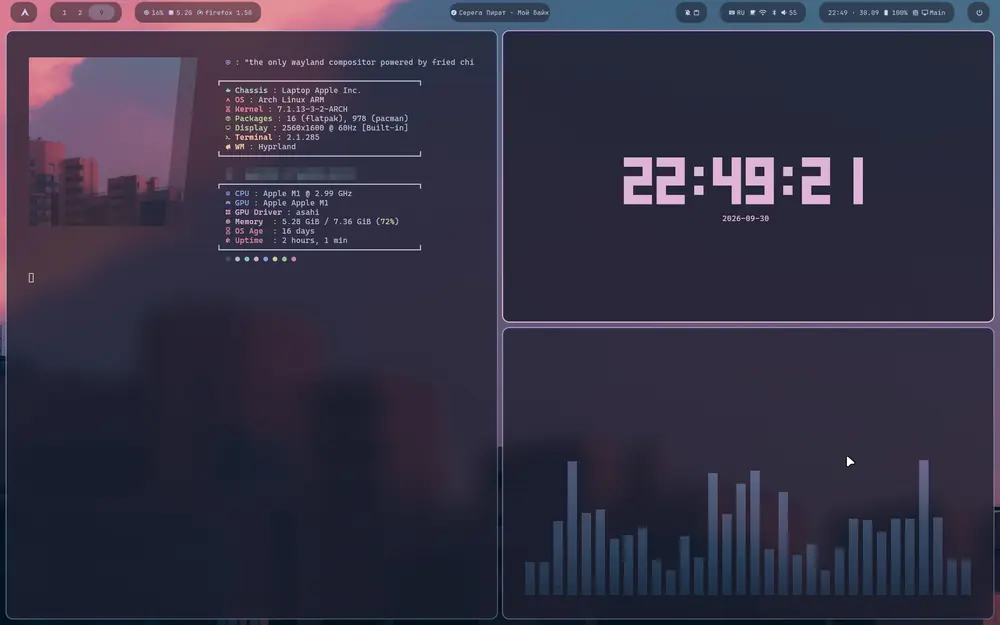This screenshot has width=1000, height=625.
Task: Click the large 22:49:21 clock display
Action: (x=743, y=181)
